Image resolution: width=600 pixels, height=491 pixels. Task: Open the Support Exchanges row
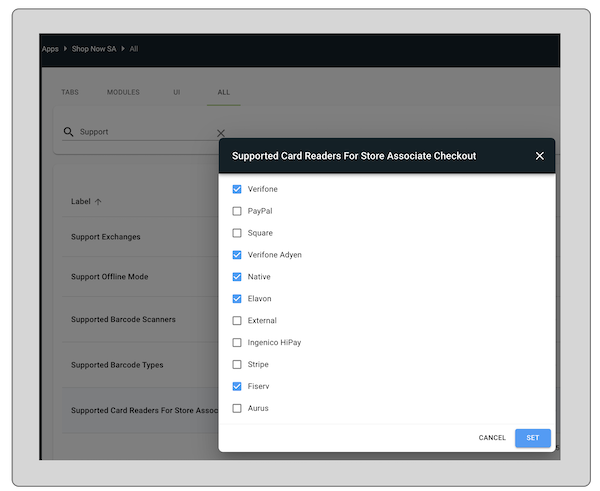click(x=140, y=237)
